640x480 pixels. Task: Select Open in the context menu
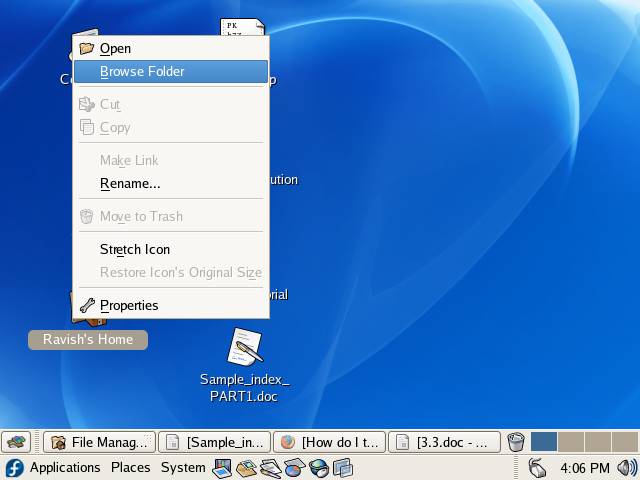click(x=115, y=48)
